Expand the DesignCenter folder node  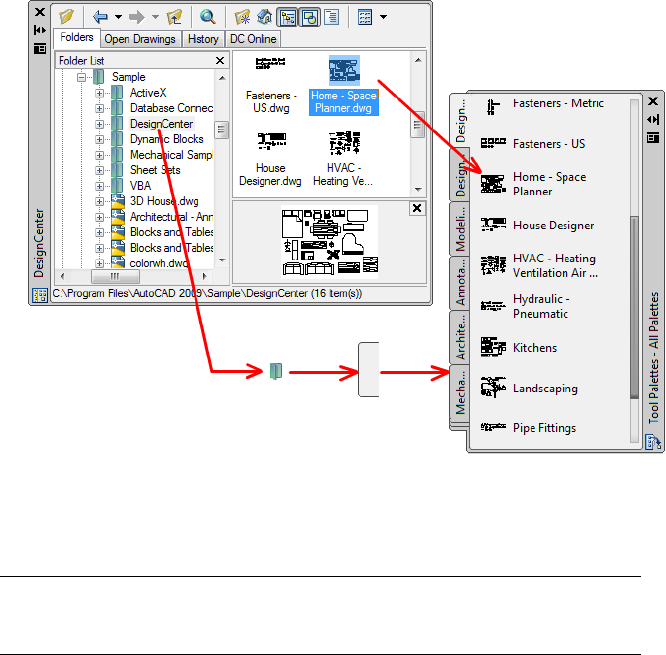pos(99,124)
